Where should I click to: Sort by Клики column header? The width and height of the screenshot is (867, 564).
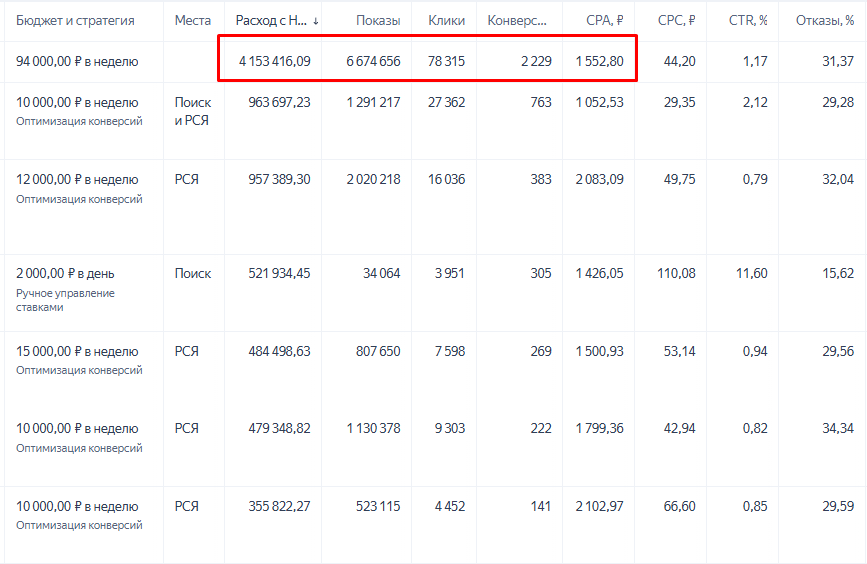pyautogui.click(x=446, y=20)
